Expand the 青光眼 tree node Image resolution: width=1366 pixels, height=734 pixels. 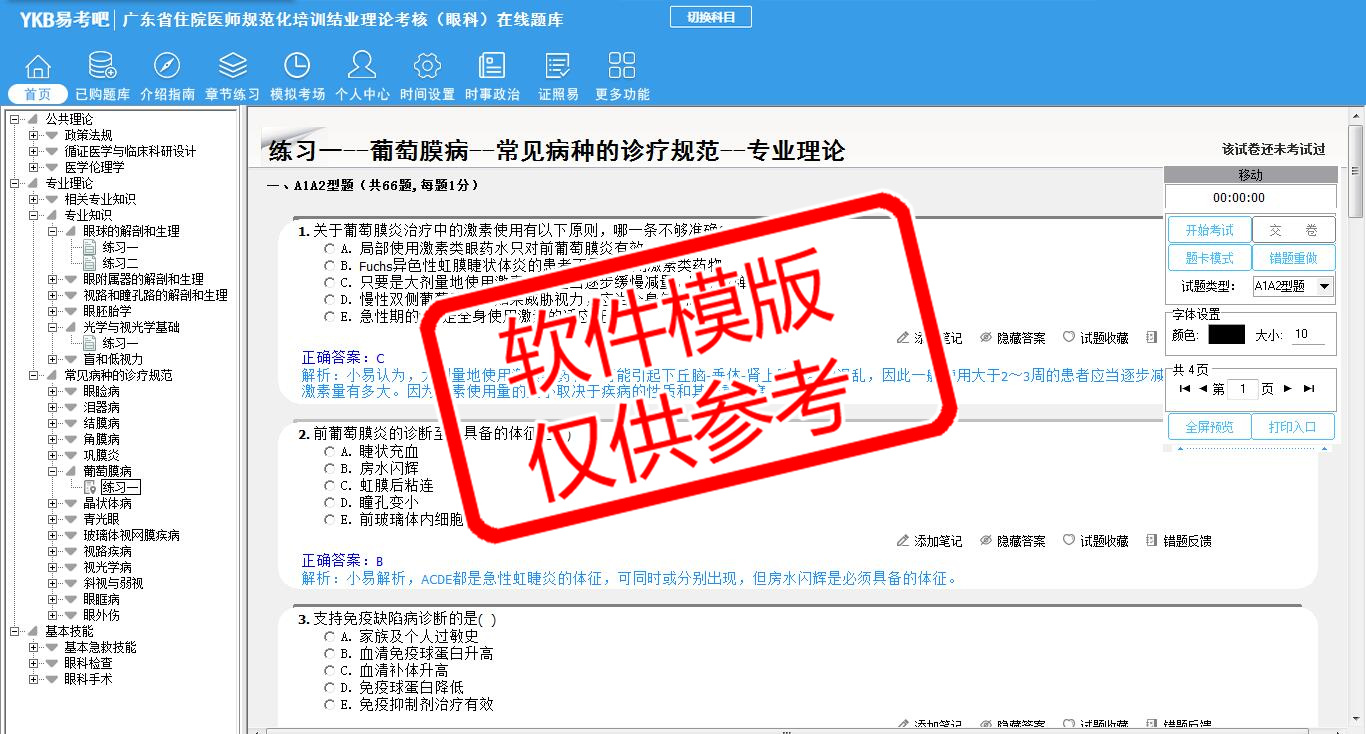[53, 519]
